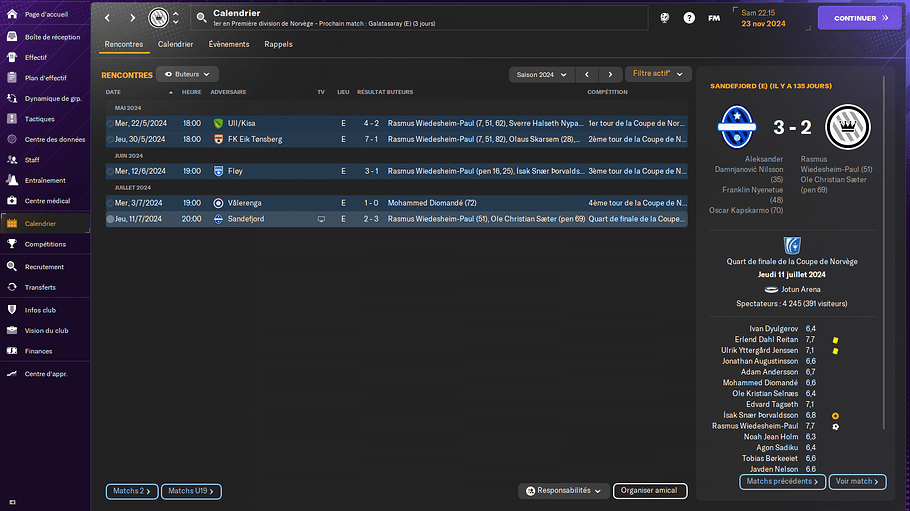Open the Saison 2024 dropdown
Screen dimensions: 910x511
541,74
